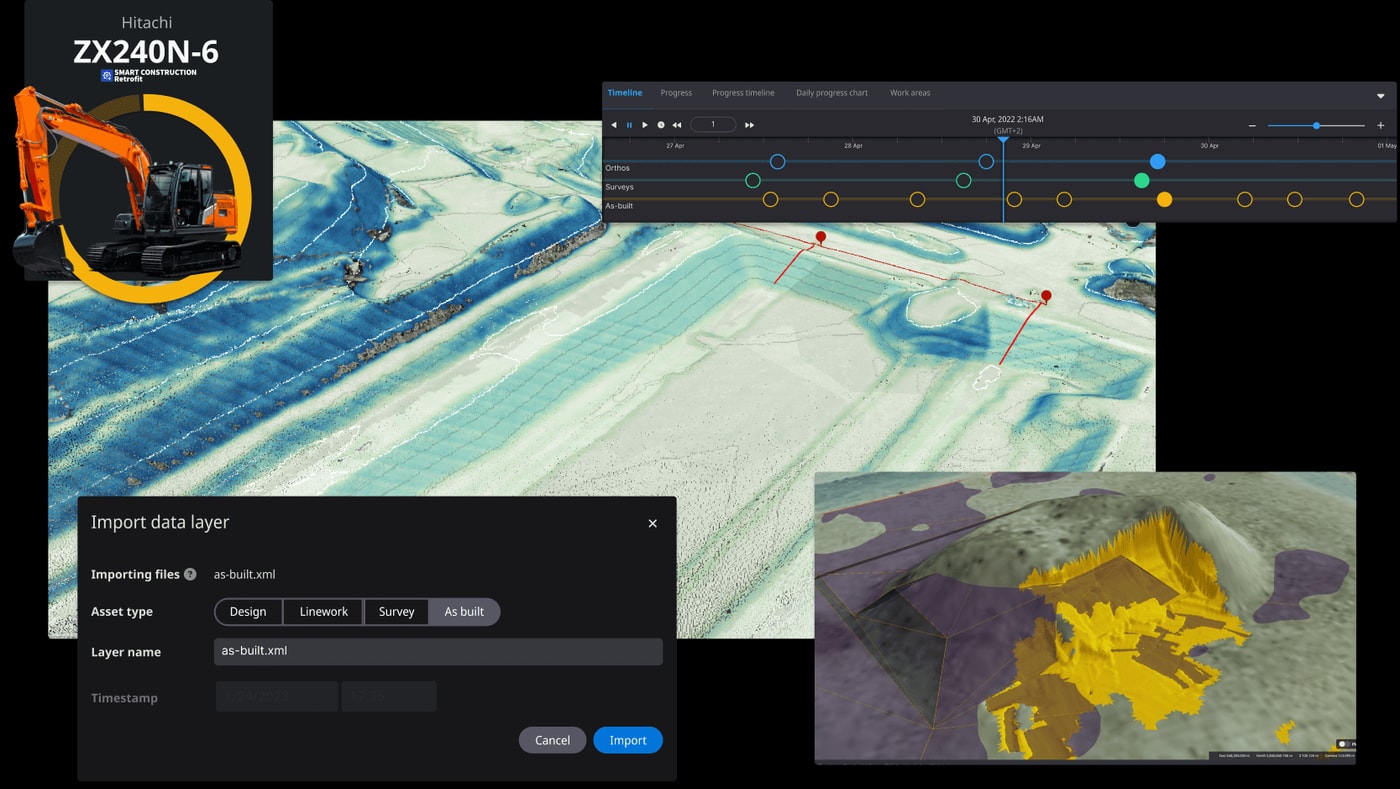The width and height of the screenshot is (1400, 789).
Task: Click Cancel in the import dialog
Action: tap(553, 740)
